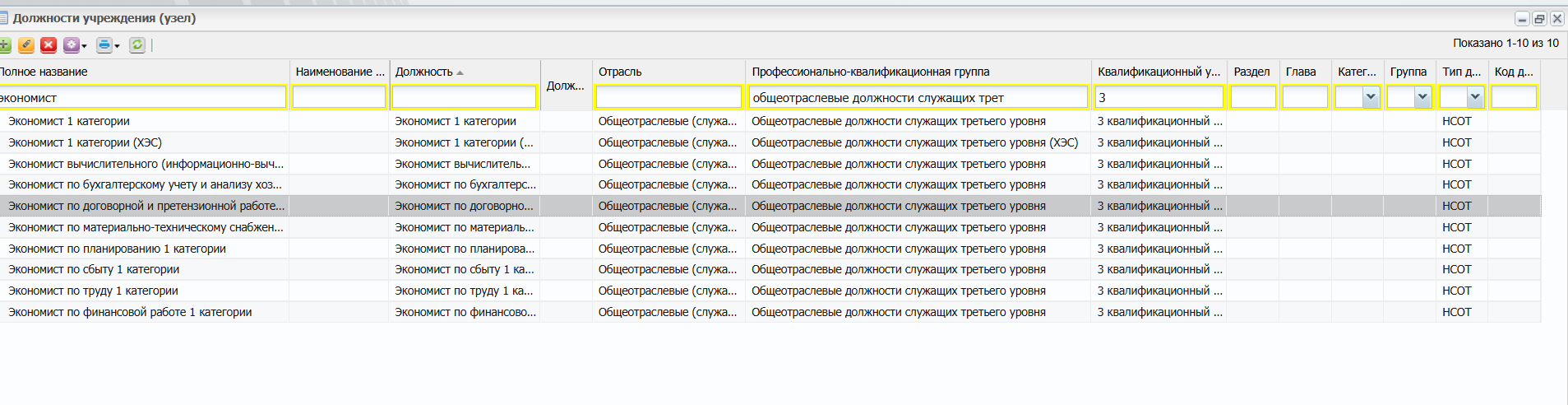Click the green add record icon
This screenshot has height=405, width=1568.
4,45
